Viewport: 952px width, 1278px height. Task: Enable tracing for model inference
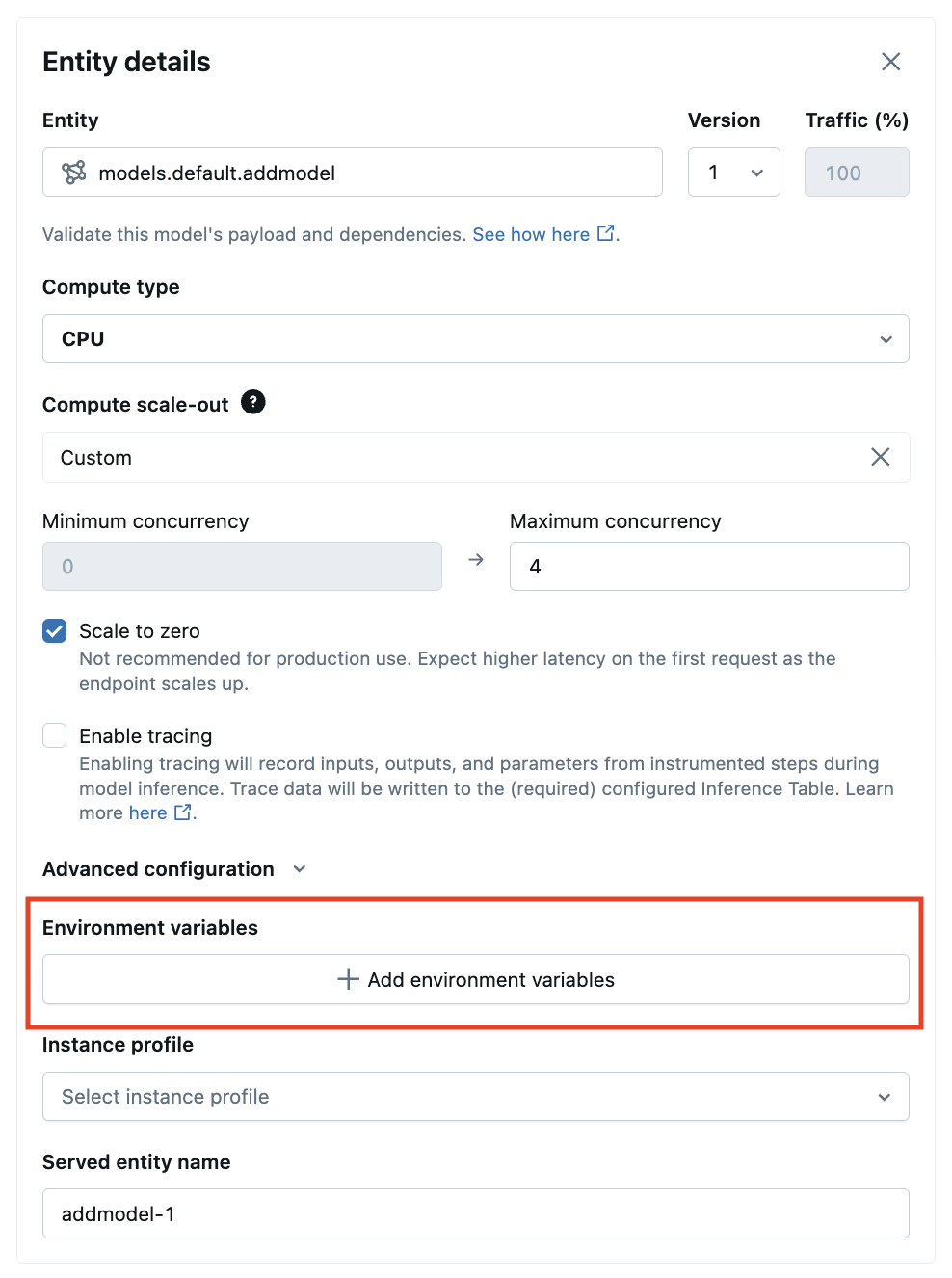(54, 734)
